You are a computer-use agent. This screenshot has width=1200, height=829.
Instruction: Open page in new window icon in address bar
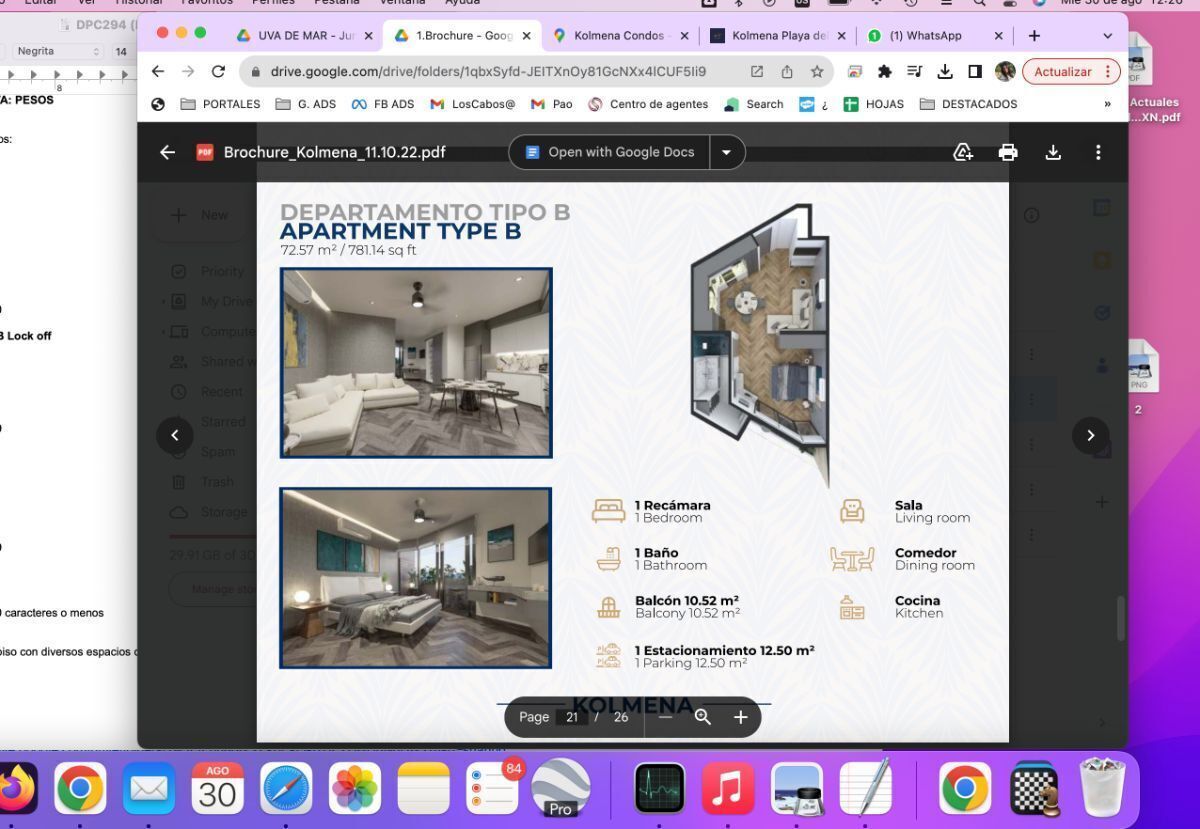click(x=757, y=71)
